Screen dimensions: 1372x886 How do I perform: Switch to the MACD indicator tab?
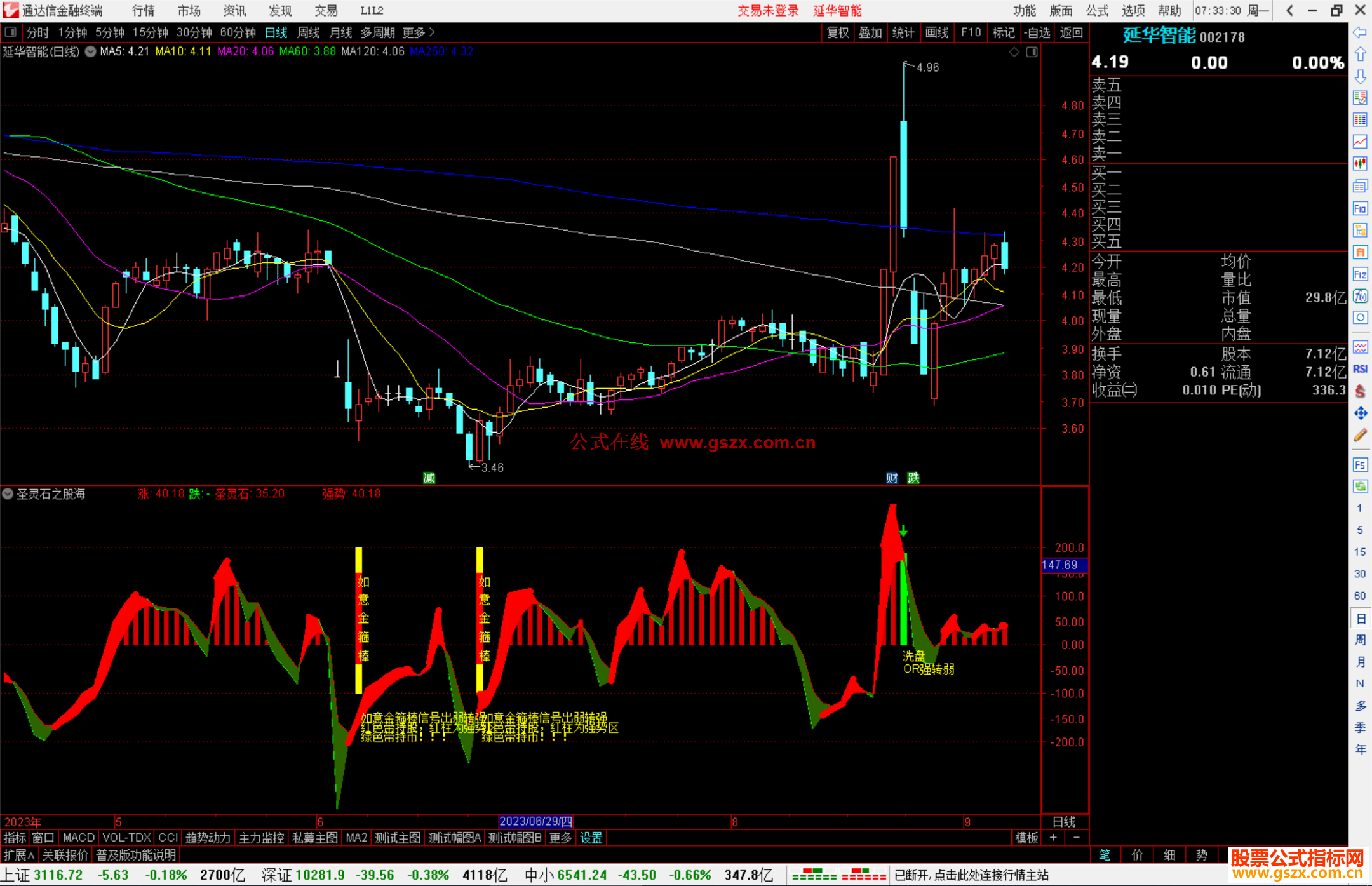click(x=78, y=838)
